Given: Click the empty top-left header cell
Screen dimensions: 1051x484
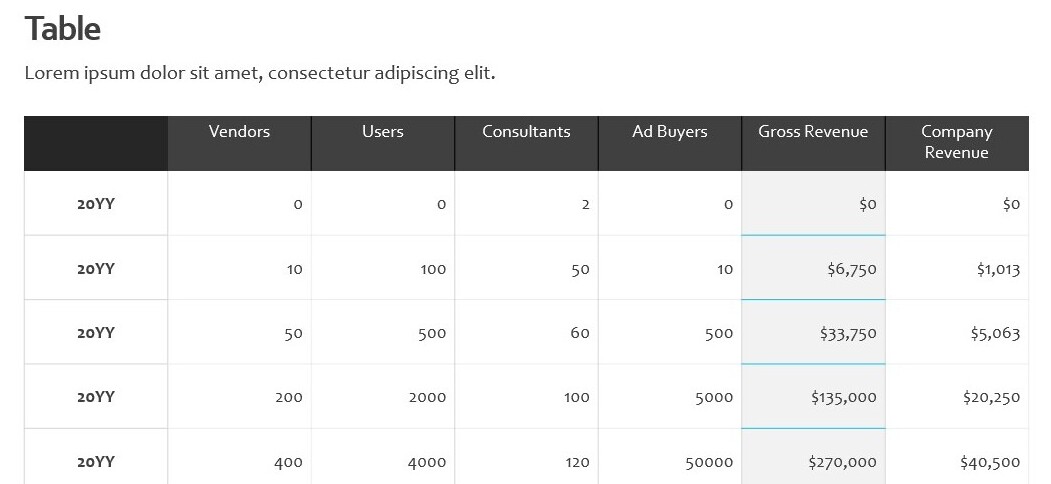Looking at the screenshot, I should [x=96, y=143].
